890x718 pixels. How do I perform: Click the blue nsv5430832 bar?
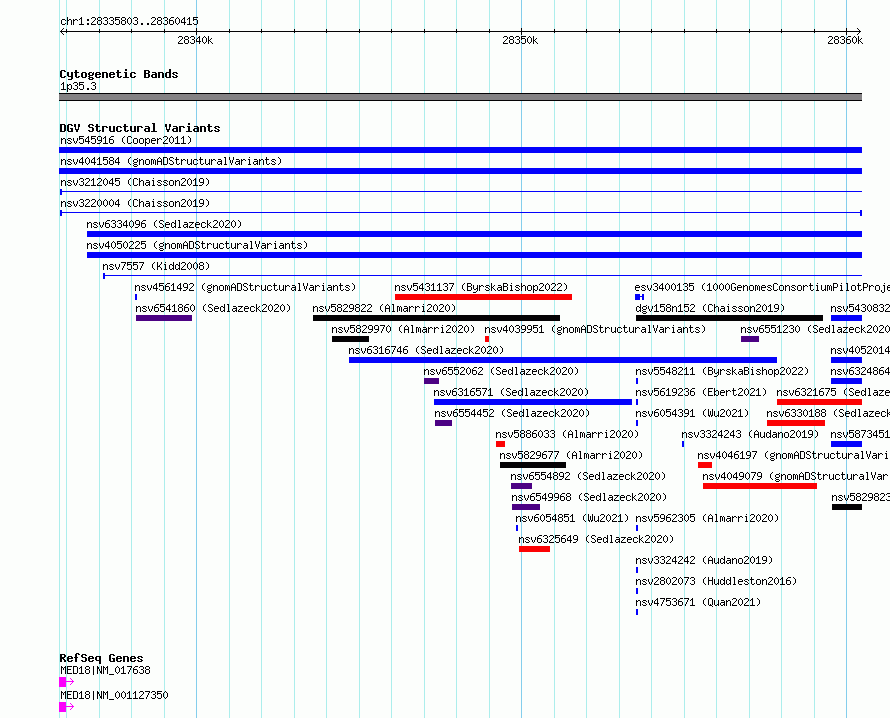tap(846, 318)
